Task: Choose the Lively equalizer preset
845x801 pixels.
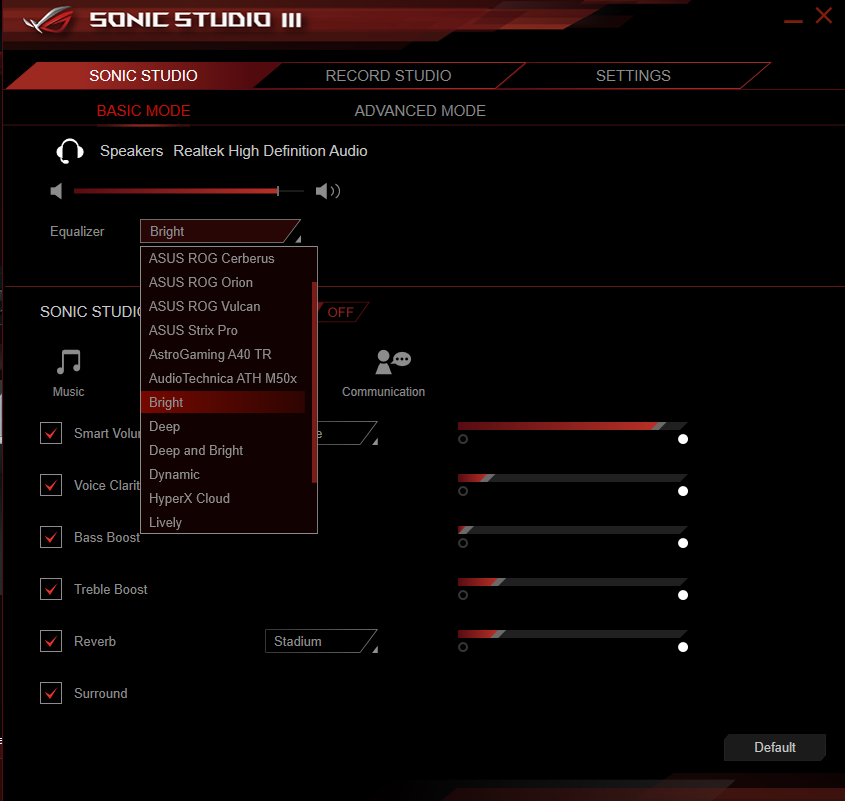Action: click(223, 522)
